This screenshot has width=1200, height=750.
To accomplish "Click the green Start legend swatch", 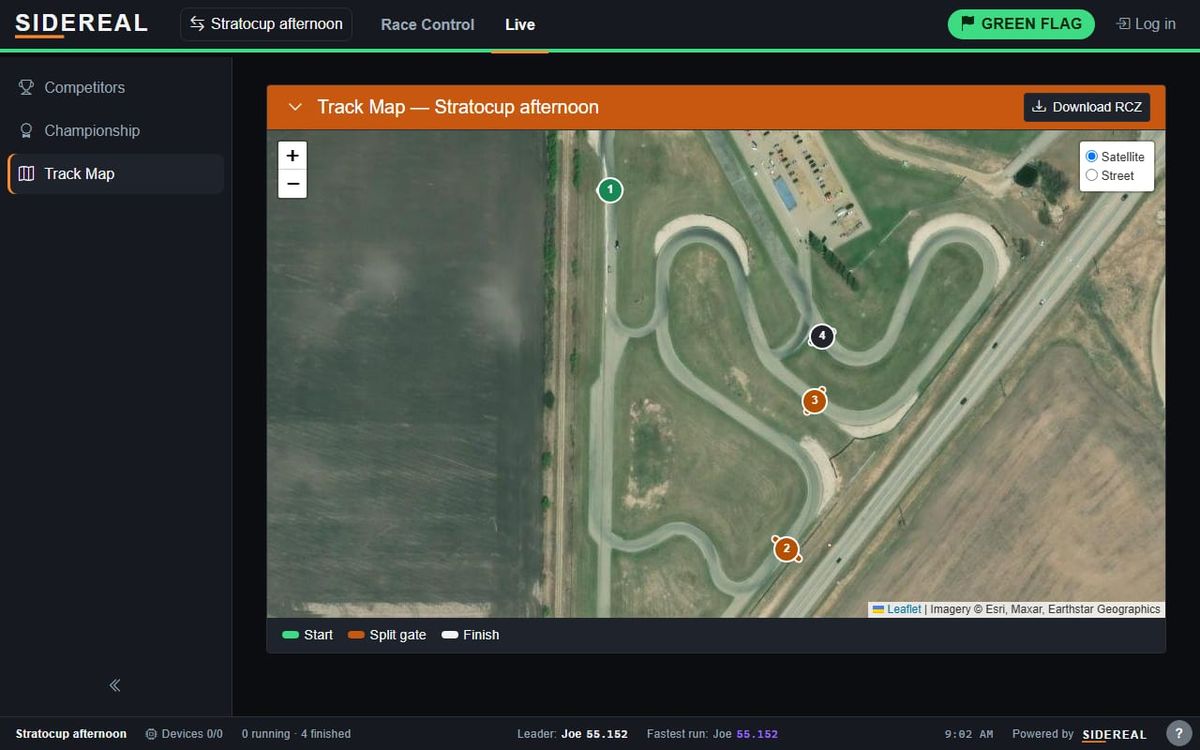I will click(x=291, y=635).
